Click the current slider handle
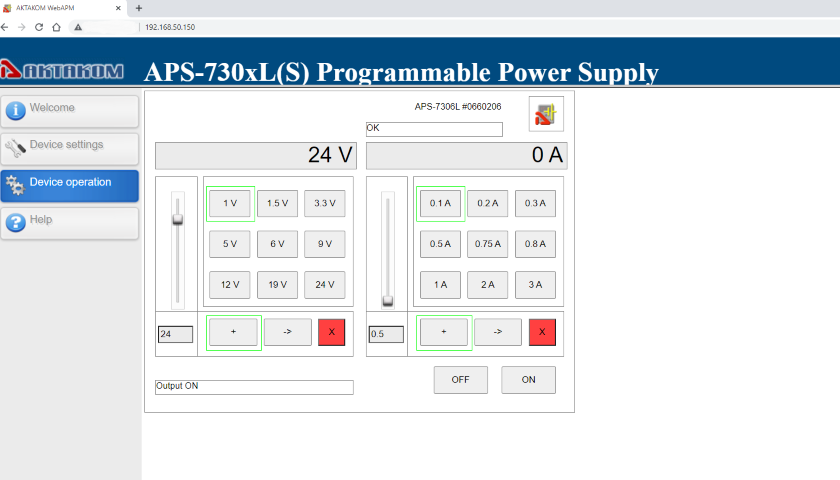 coord(388,301)
